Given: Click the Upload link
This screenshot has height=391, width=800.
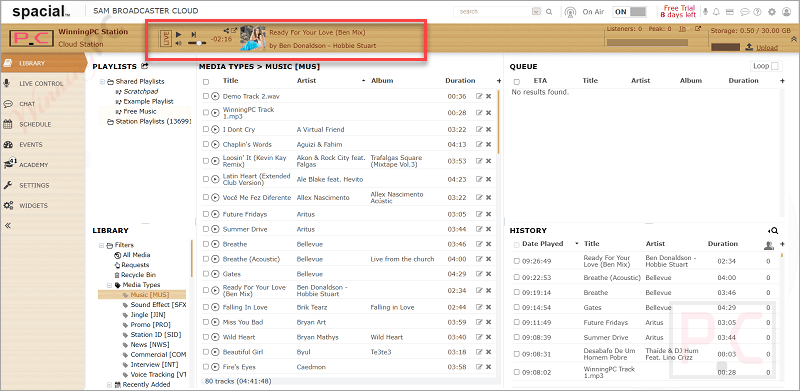Looking at the screenshot, I should tap(767, 47).
